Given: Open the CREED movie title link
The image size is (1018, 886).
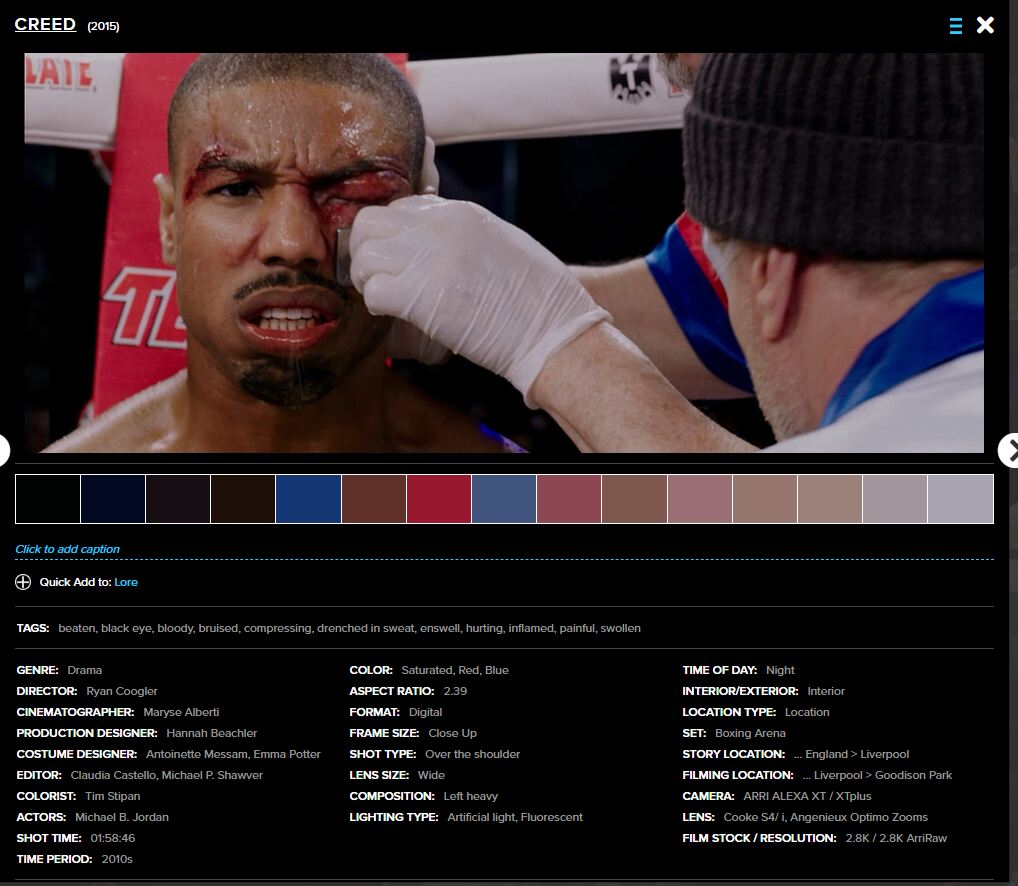Looking at the screenshot, I should (x=45, y=24).
